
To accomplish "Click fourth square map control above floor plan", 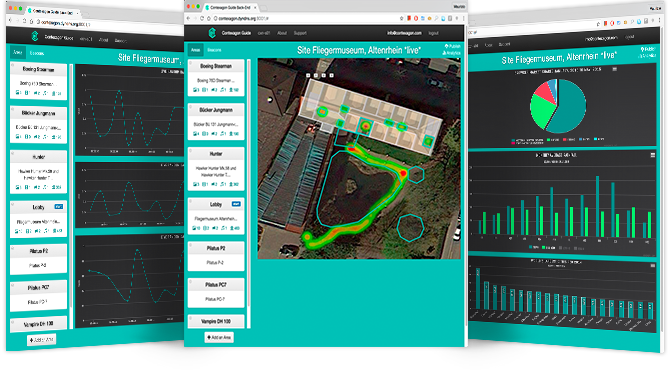I will [x=332, y=75].
